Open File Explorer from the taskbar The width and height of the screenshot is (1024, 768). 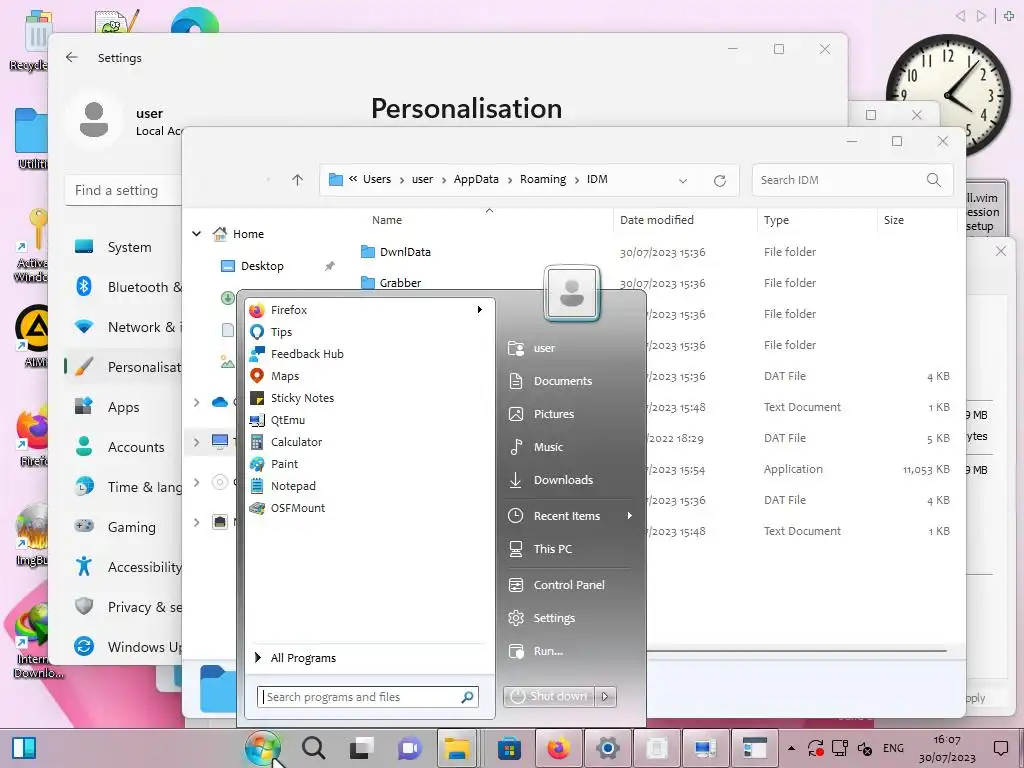tap(457, 748)
